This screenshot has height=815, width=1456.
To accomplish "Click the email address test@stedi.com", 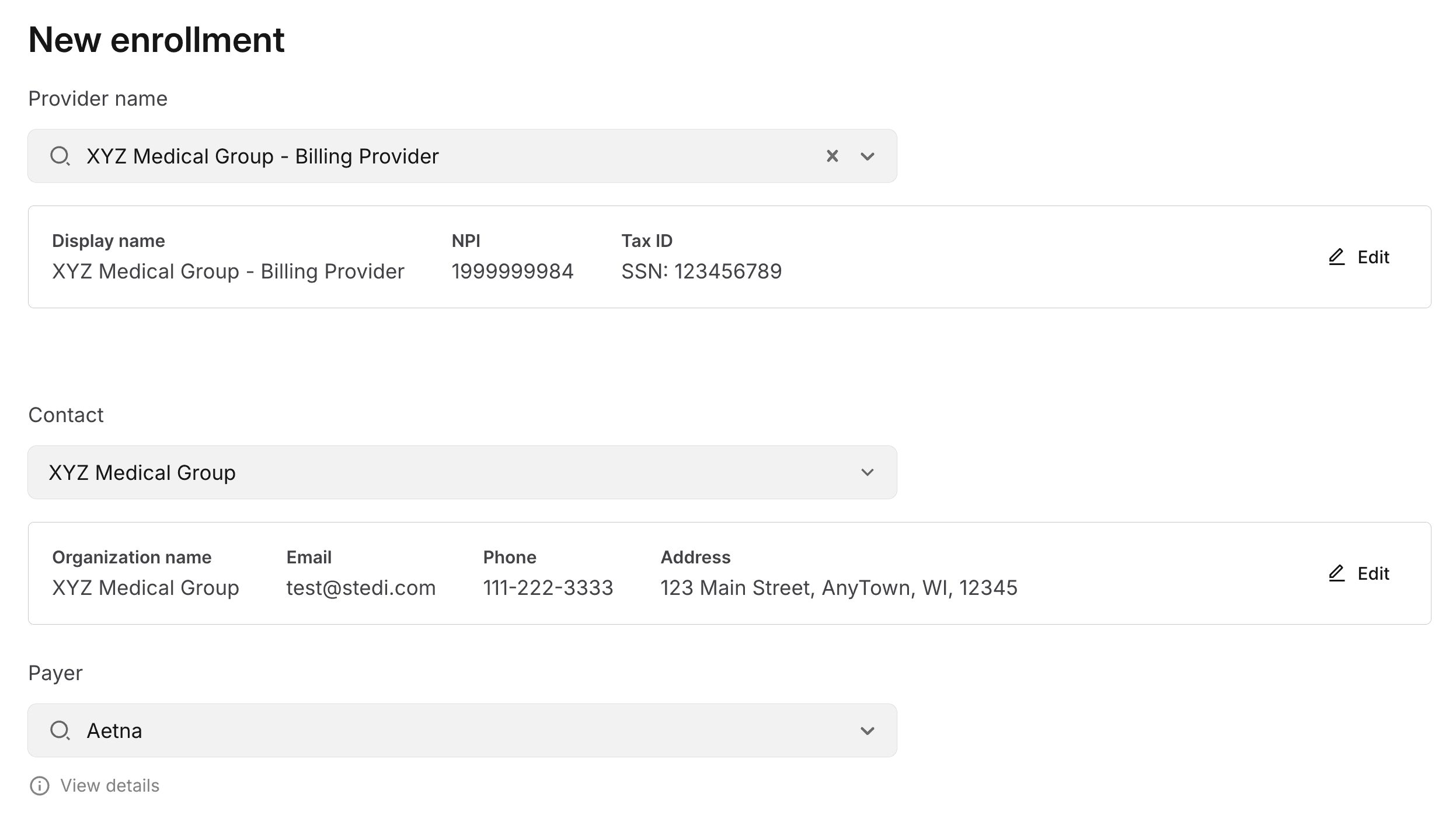I will (361, 588).
